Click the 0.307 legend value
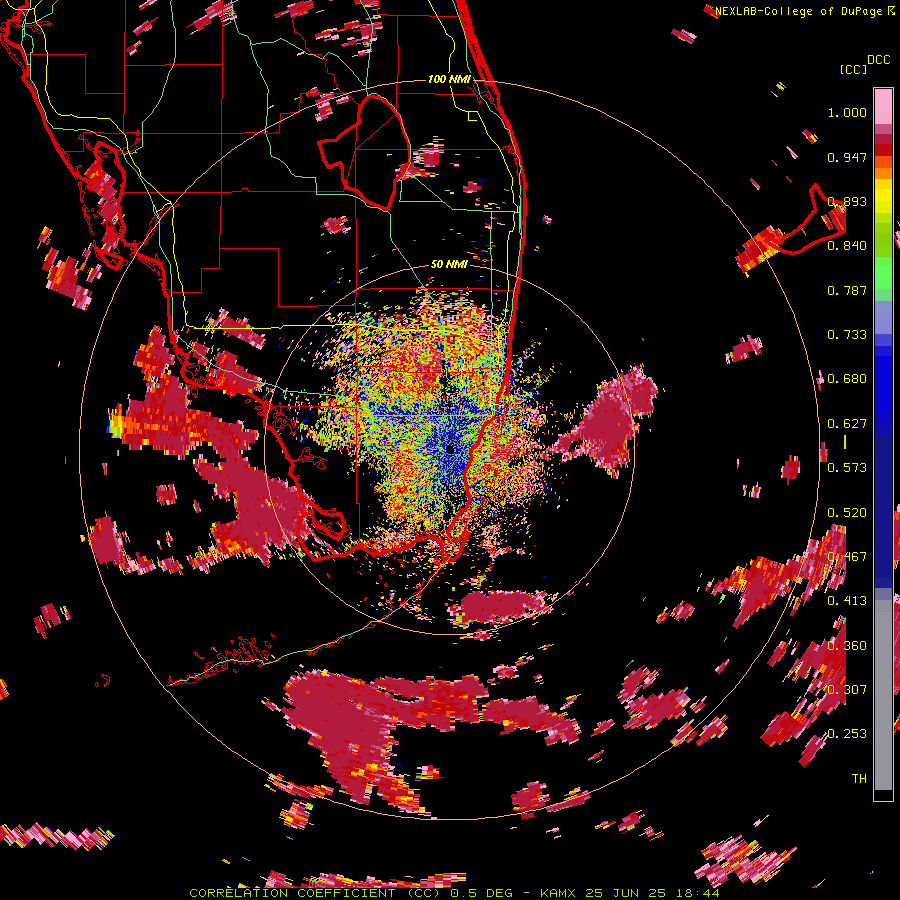This screenshot has height=900, width=900. tap(847, 690)
